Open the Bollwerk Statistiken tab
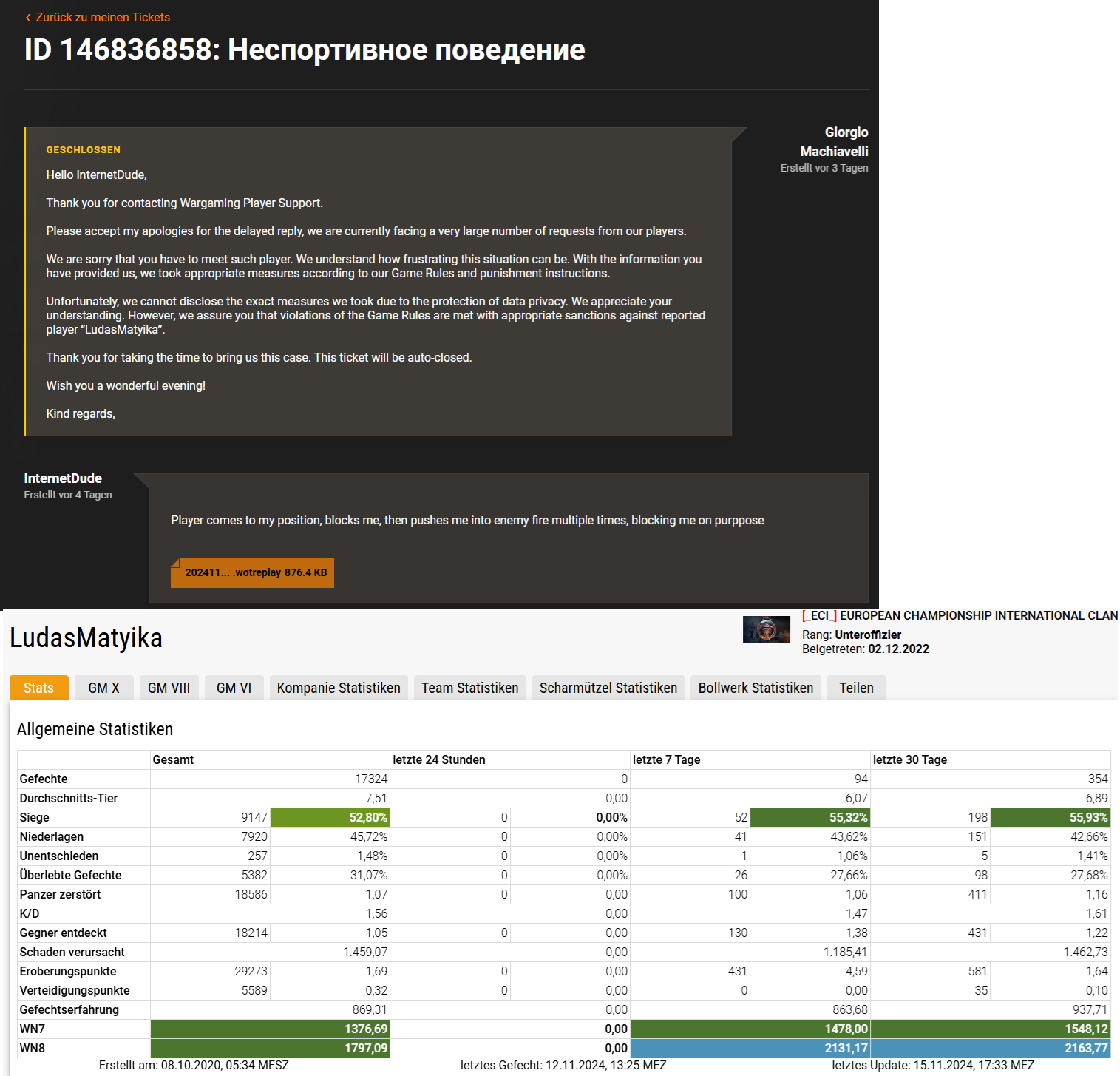The height and width of the screenshot is (1076, 1120). (756, 688)
